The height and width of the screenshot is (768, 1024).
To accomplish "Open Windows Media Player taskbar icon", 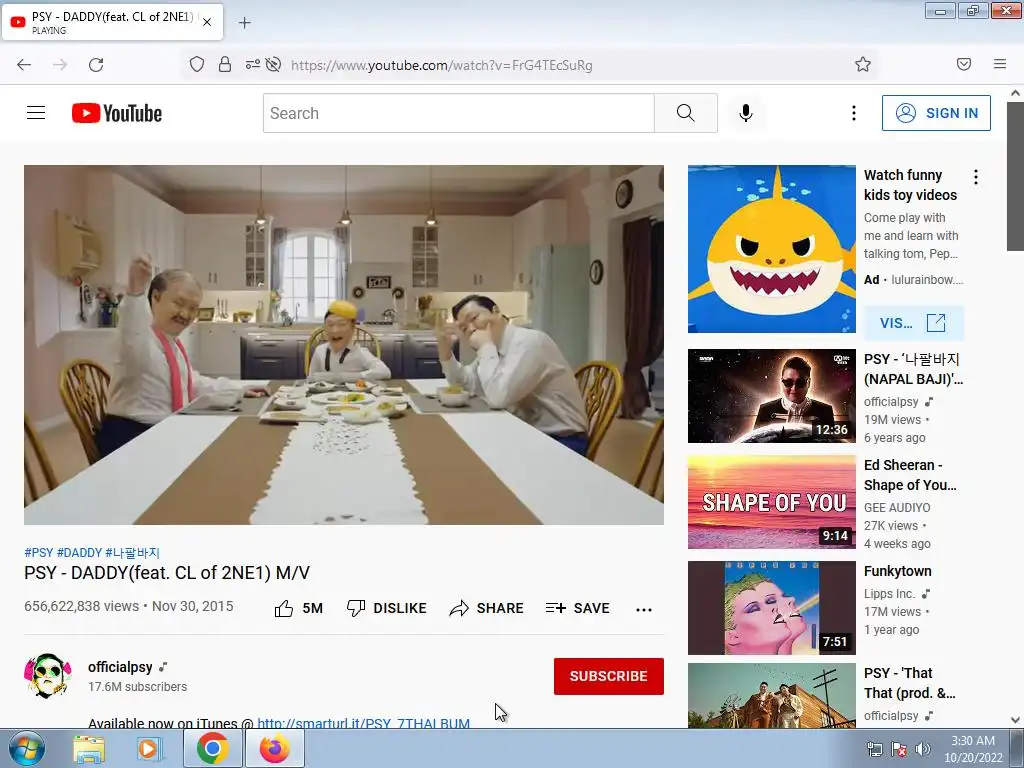I will pos(150,749).
